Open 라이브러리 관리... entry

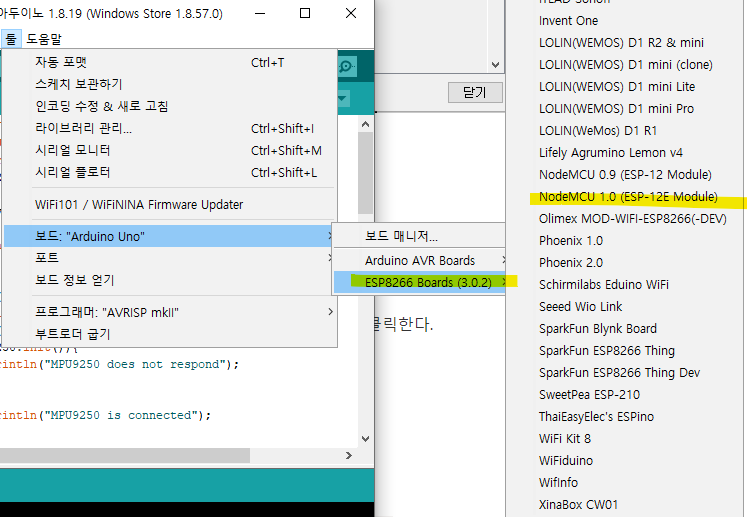point(170,129)
